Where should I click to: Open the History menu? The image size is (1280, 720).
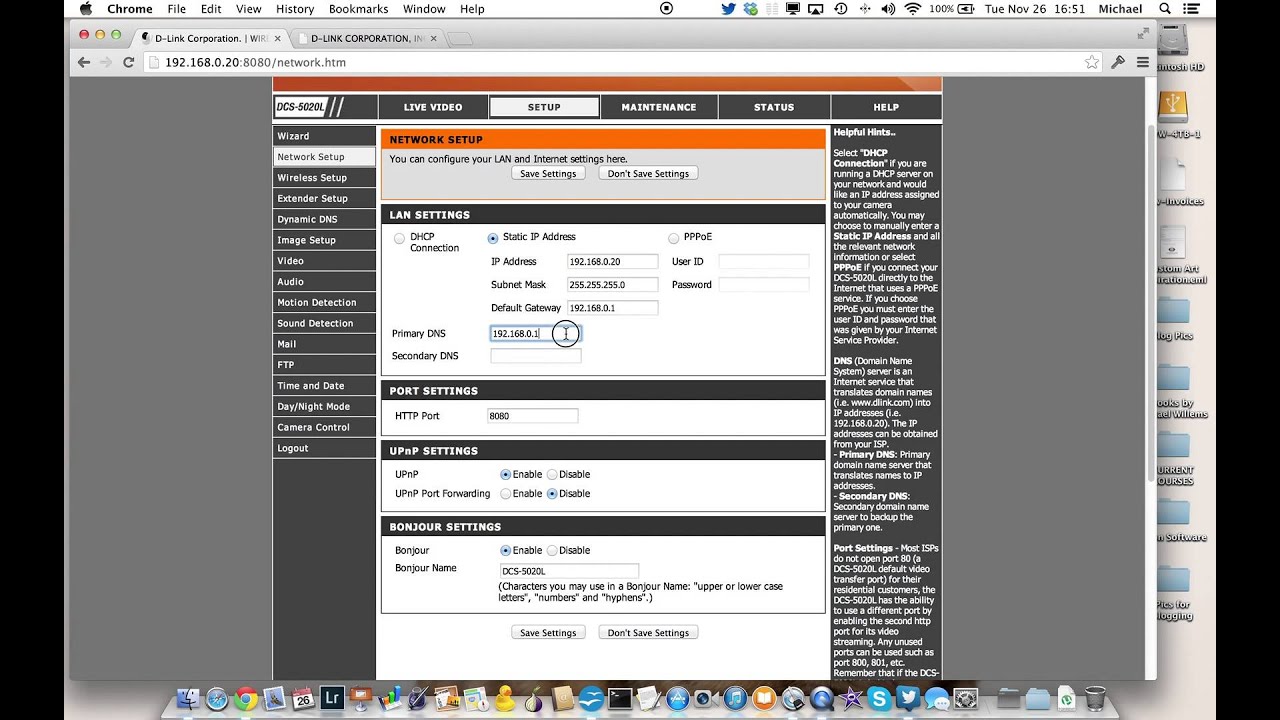click(x=294, y=9)
